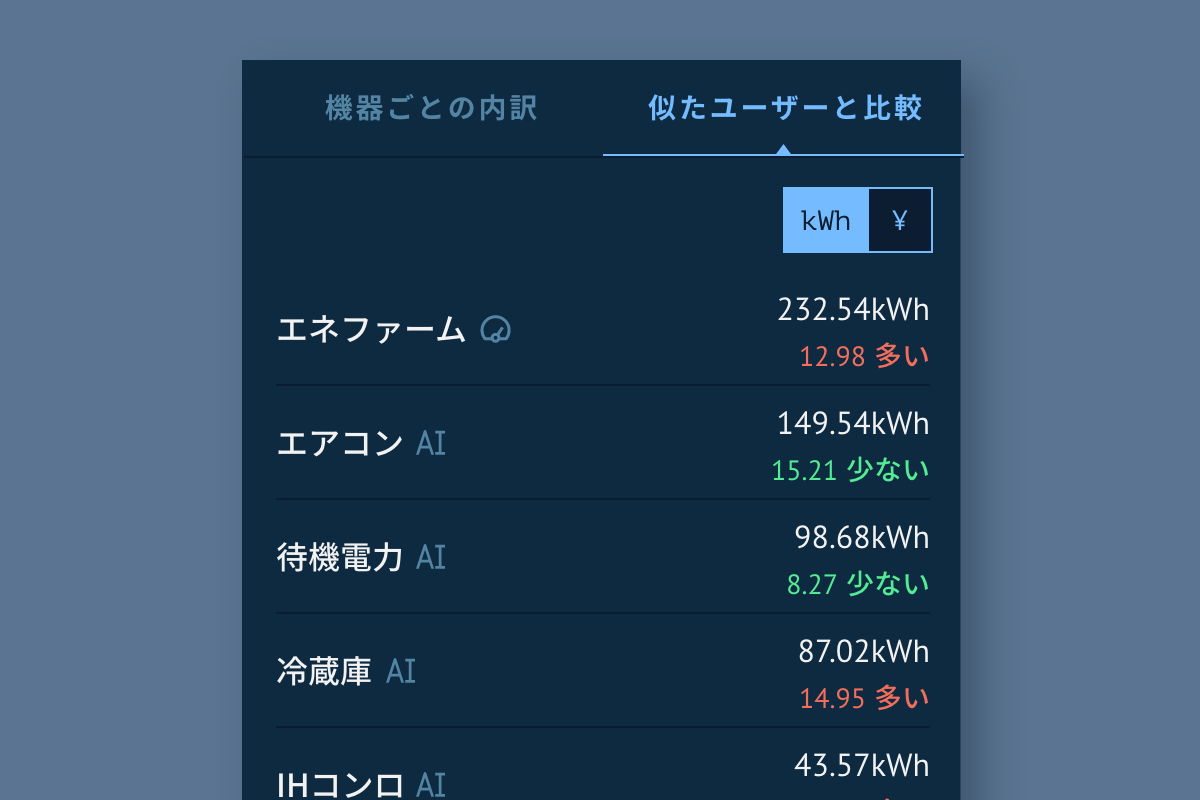The image size is (1200, 800).
Task: Click the AI badge next to エアコン
Action: [x=431, y=443]
